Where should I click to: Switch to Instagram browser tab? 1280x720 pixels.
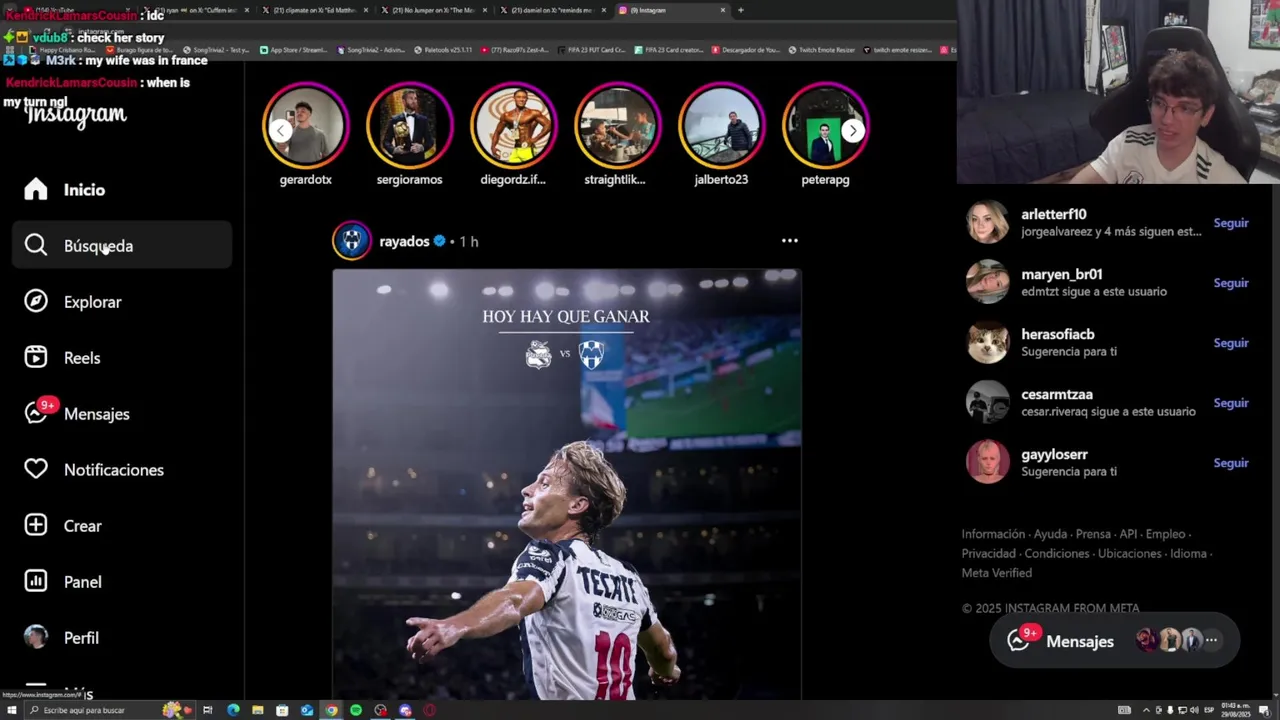tap(672, 10)
